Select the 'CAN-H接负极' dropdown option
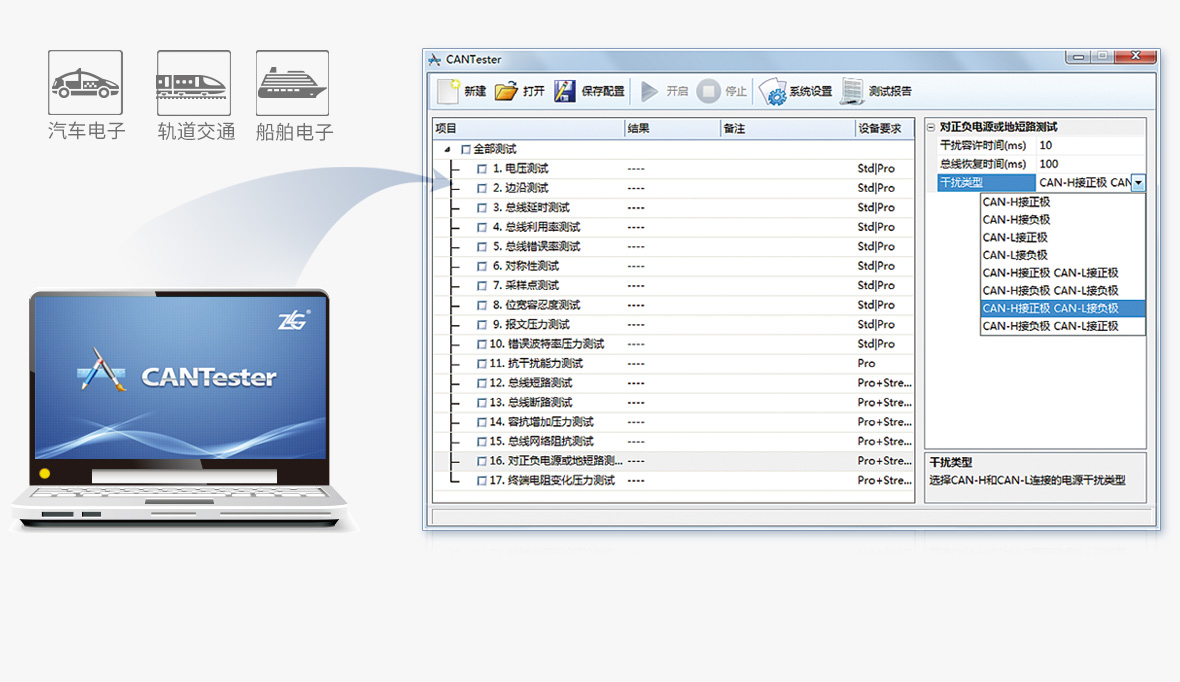This screenshot has width=1180, height=682. pos(1016,220)
